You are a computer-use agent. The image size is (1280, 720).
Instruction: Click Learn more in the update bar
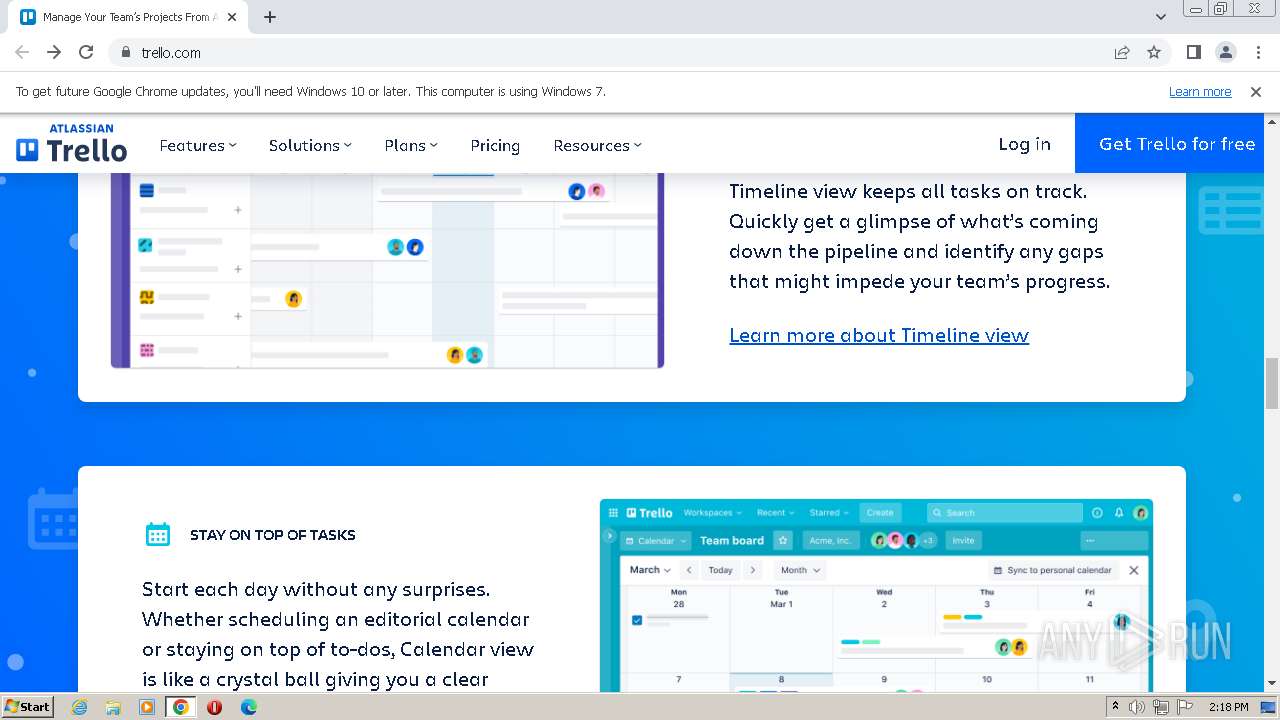coord(1200,91)
